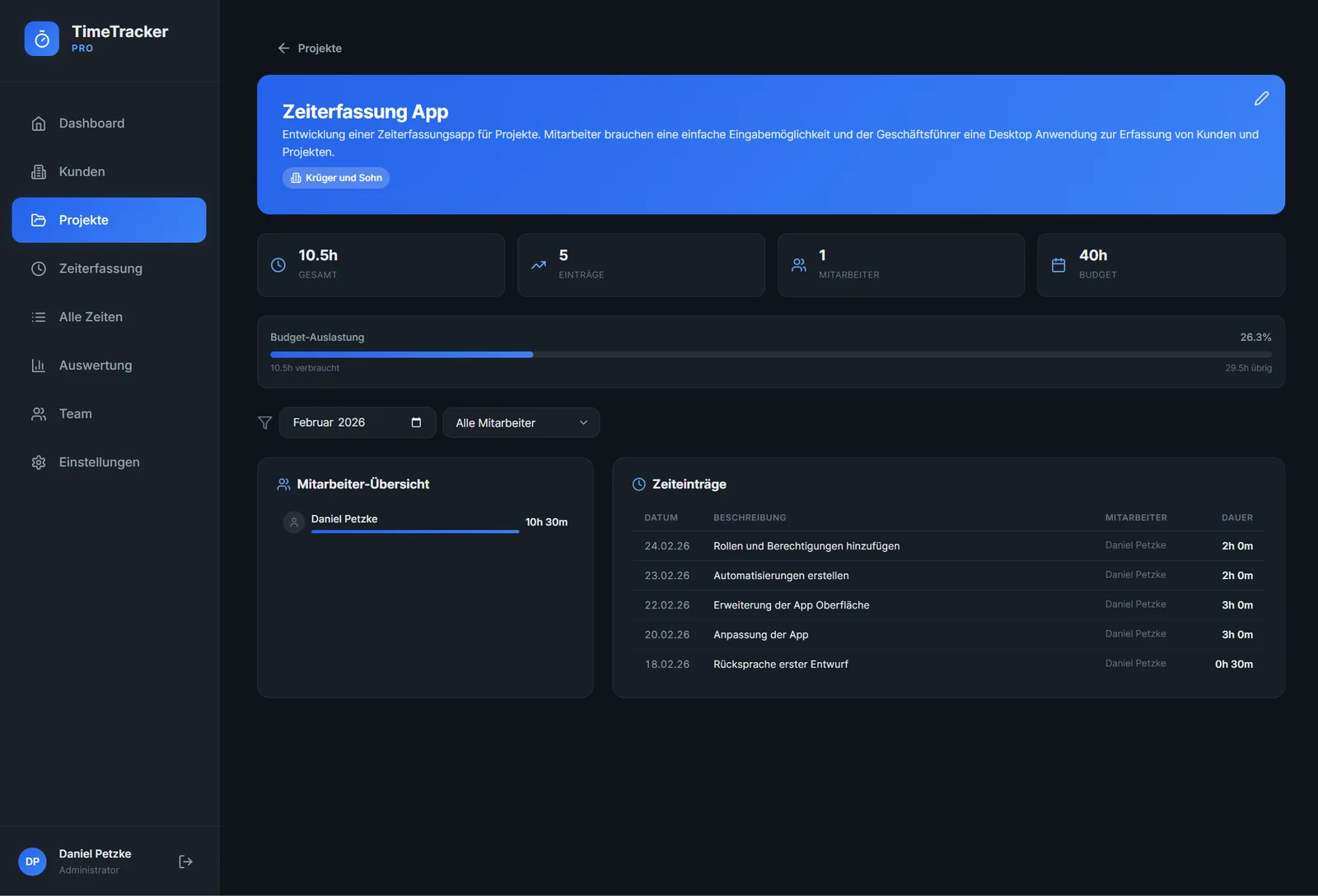Navigate to Team in the sidebar

(109, 414)
